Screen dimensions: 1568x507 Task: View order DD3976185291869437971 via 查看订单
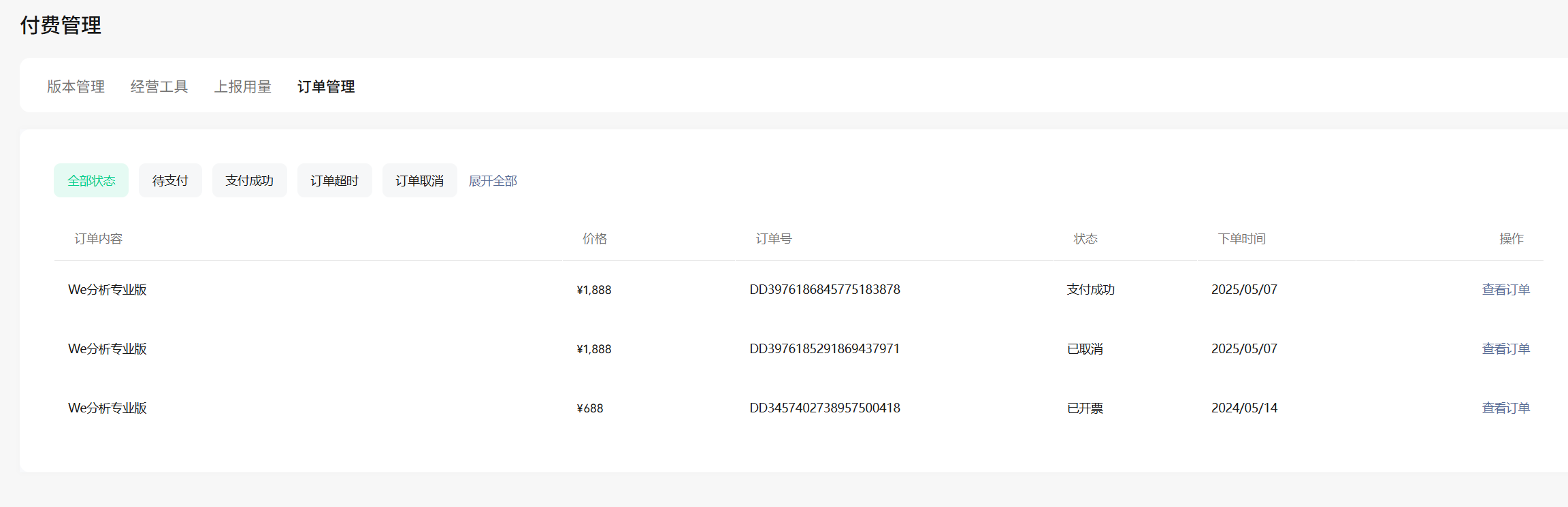pyautogui.click(x=1506, y=348)
